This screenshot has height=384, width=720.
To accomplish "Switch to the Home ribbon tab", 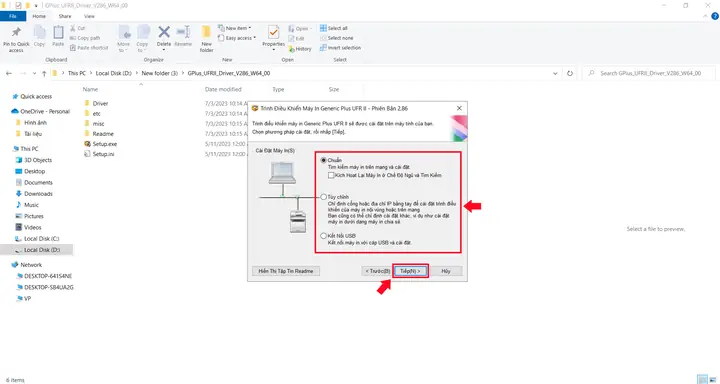I will tap(39, 16).
